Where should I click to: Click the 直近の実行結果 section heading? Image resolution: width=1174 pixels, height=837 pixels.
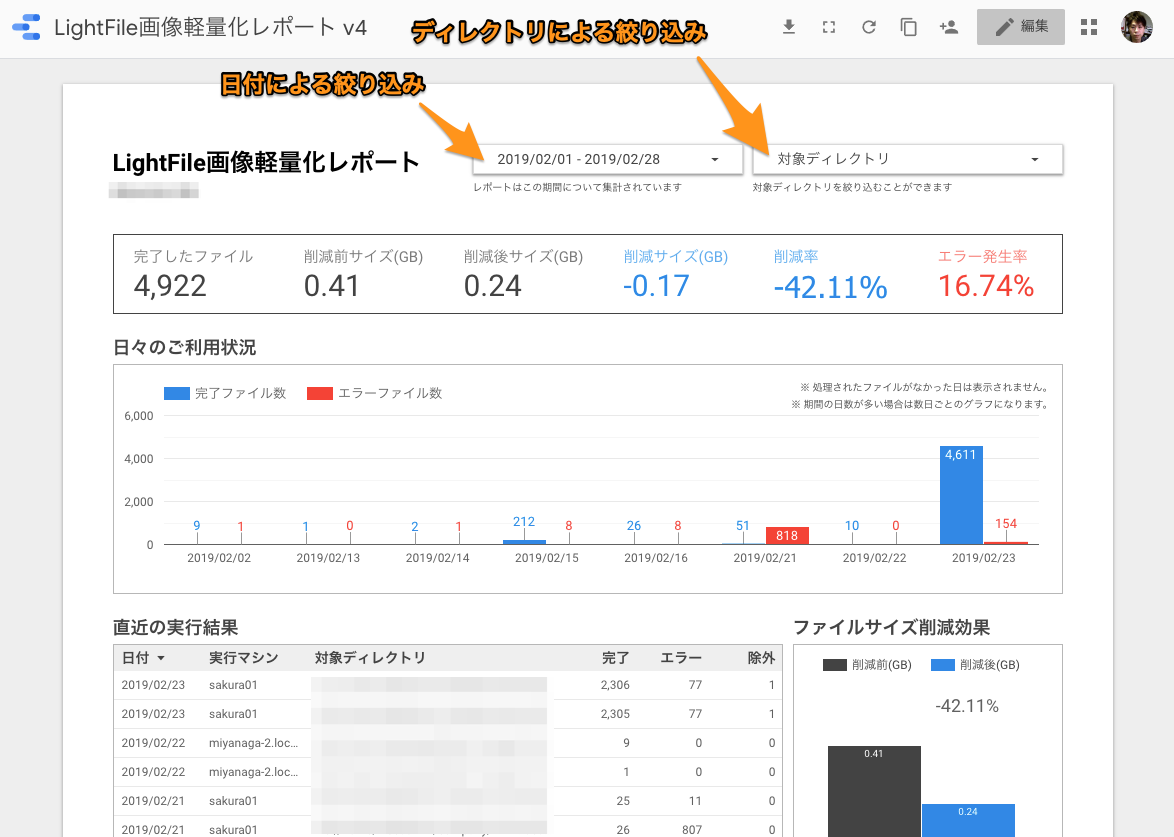[x=175, y=627]
